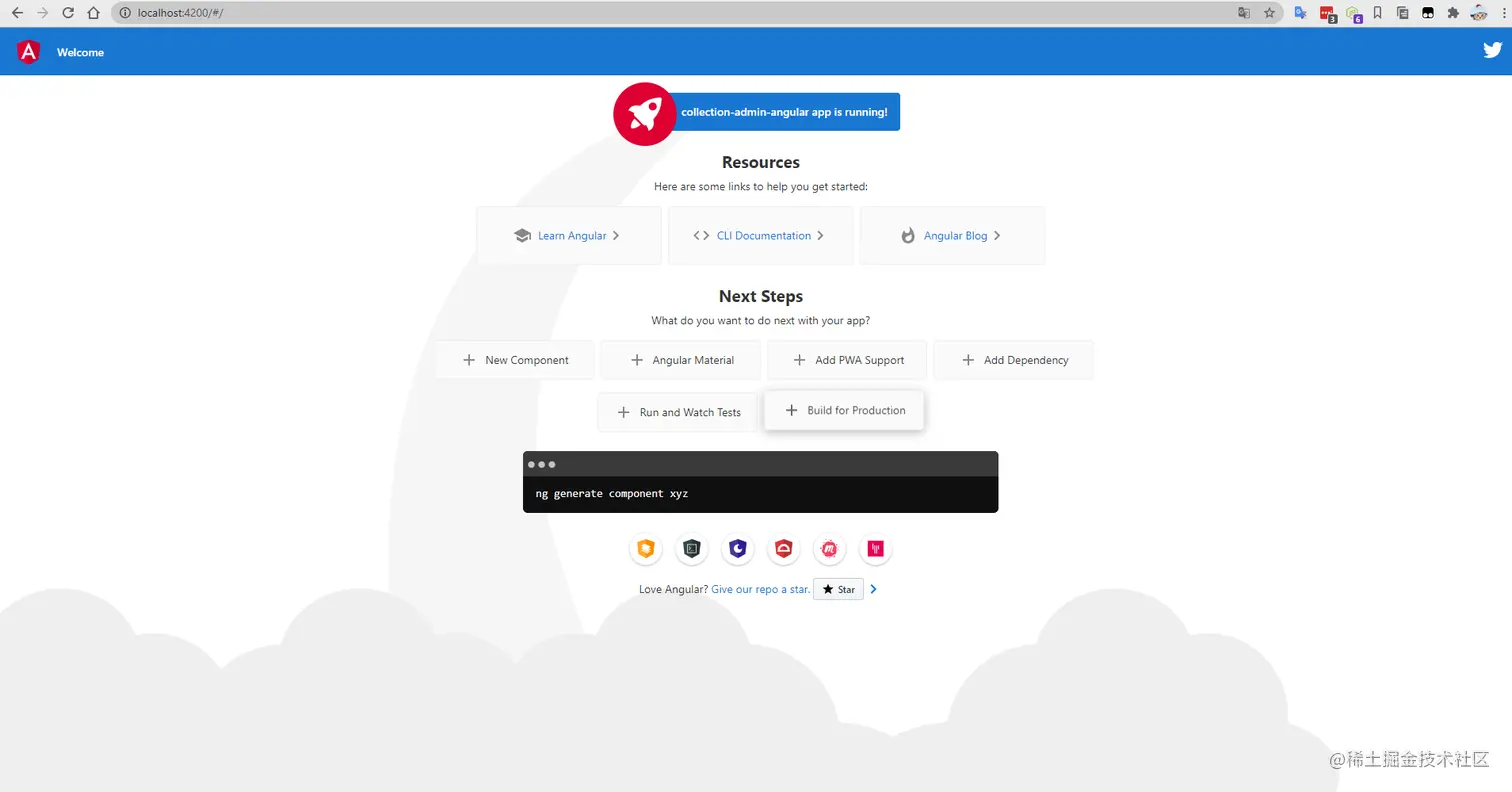Open the Google Translate extension icon
The image size is (1512, 792).
(1301, 13)
